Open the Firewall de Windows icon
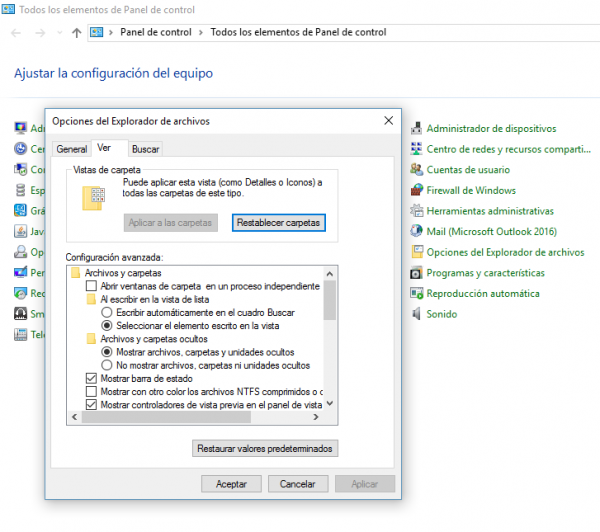Image resolution: width=600 pixels, height=532 pixels. pos(417,190)
